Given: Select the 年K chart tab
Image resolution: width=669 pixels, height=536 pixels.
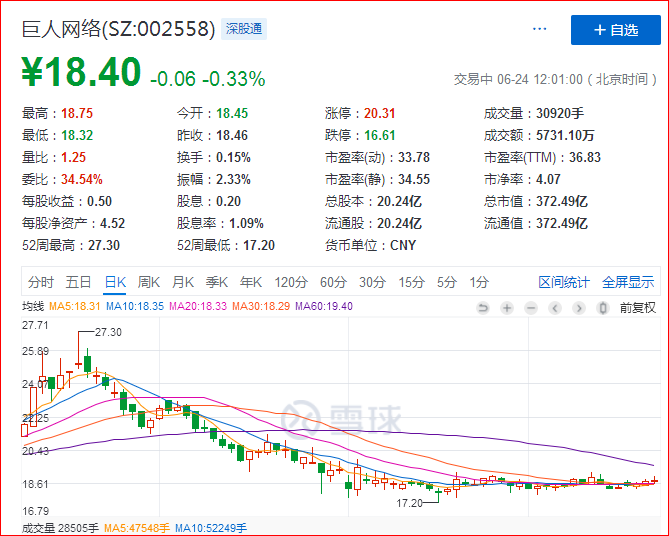Looking at the screenshot, I should click(251, 282).
